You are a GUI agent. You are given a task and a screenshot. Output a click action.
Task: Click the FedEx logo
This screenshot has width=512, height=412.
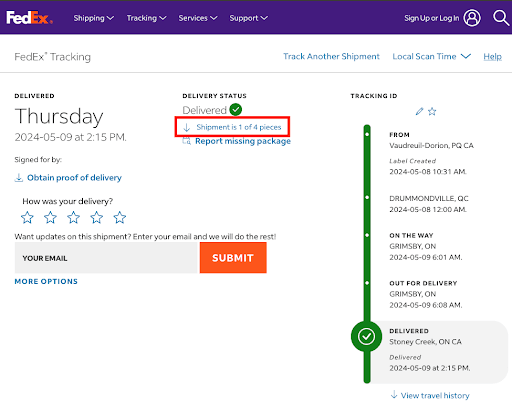29,18
